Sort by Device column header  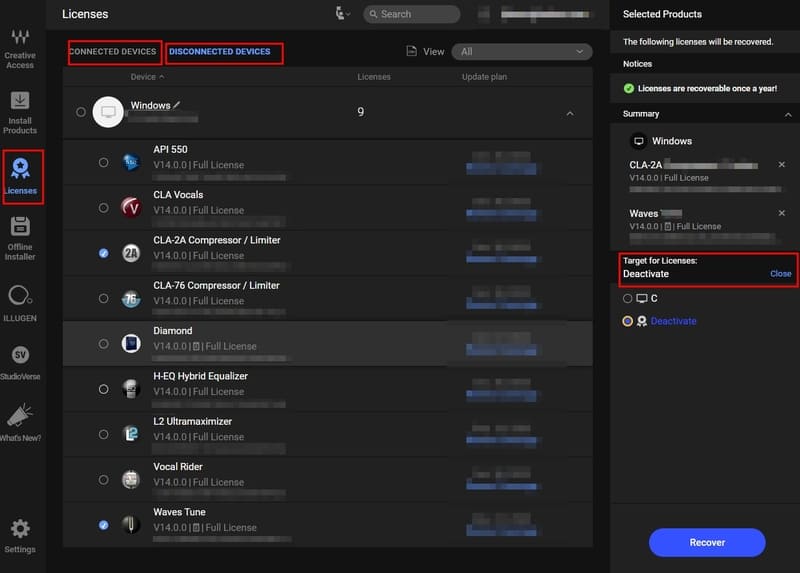pos(146,77)
